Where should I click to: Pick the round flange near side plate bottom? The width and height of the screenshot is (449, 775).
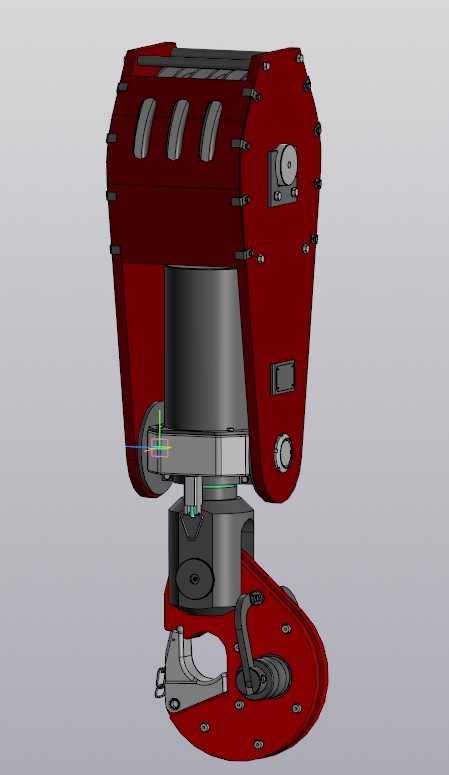(x=283, y=452)
